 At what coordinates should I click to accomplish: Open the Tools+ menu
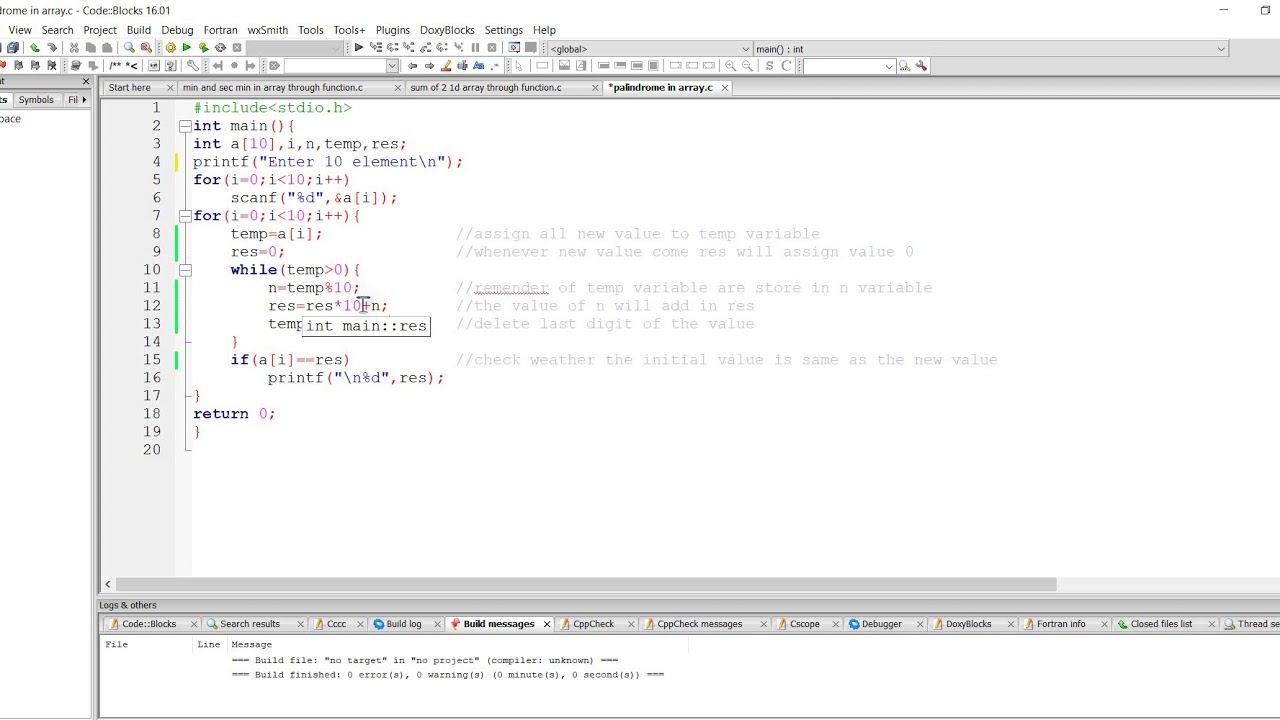[350, 30]
